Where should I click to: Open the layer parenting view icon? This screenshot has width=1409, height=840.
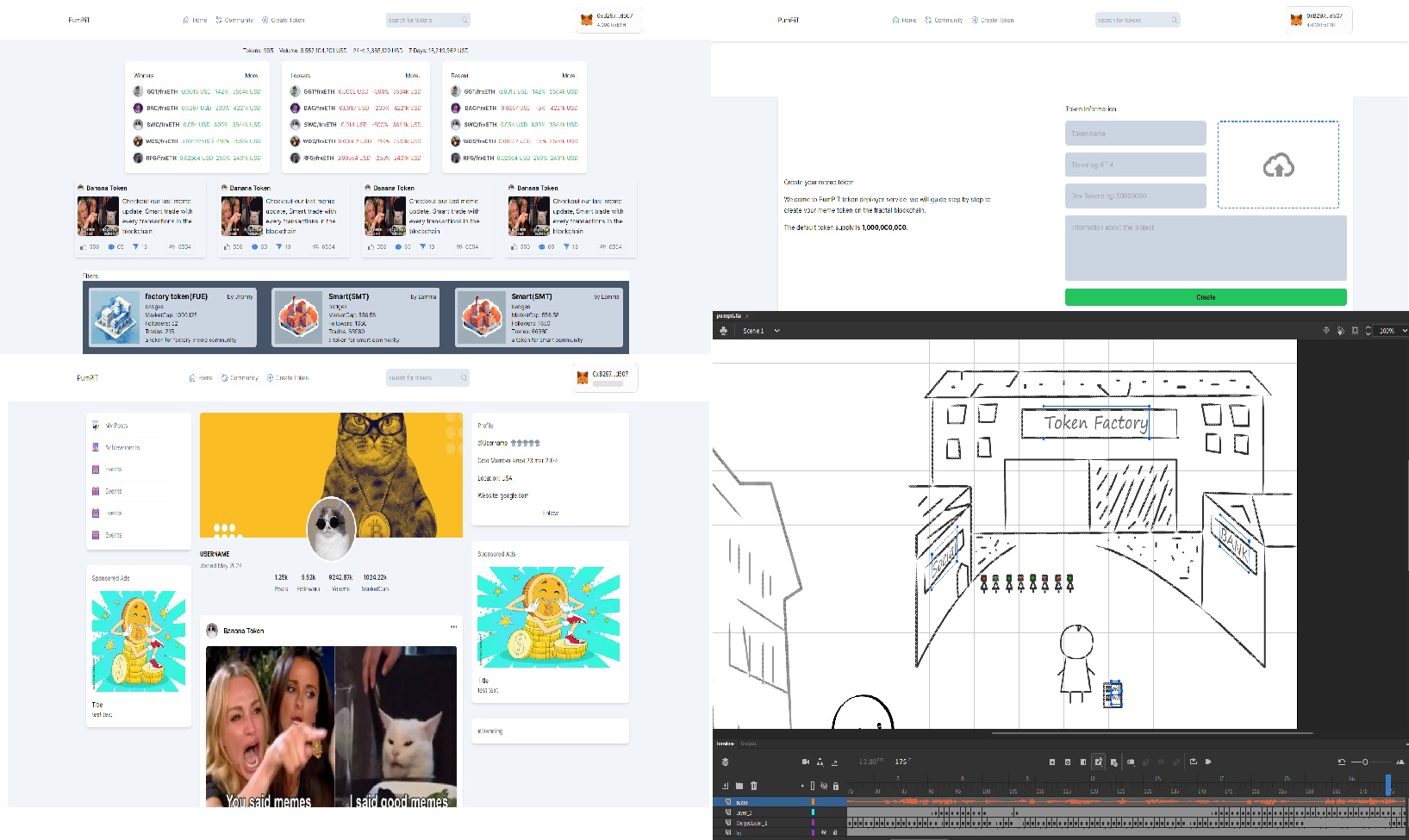coord(820,762)
